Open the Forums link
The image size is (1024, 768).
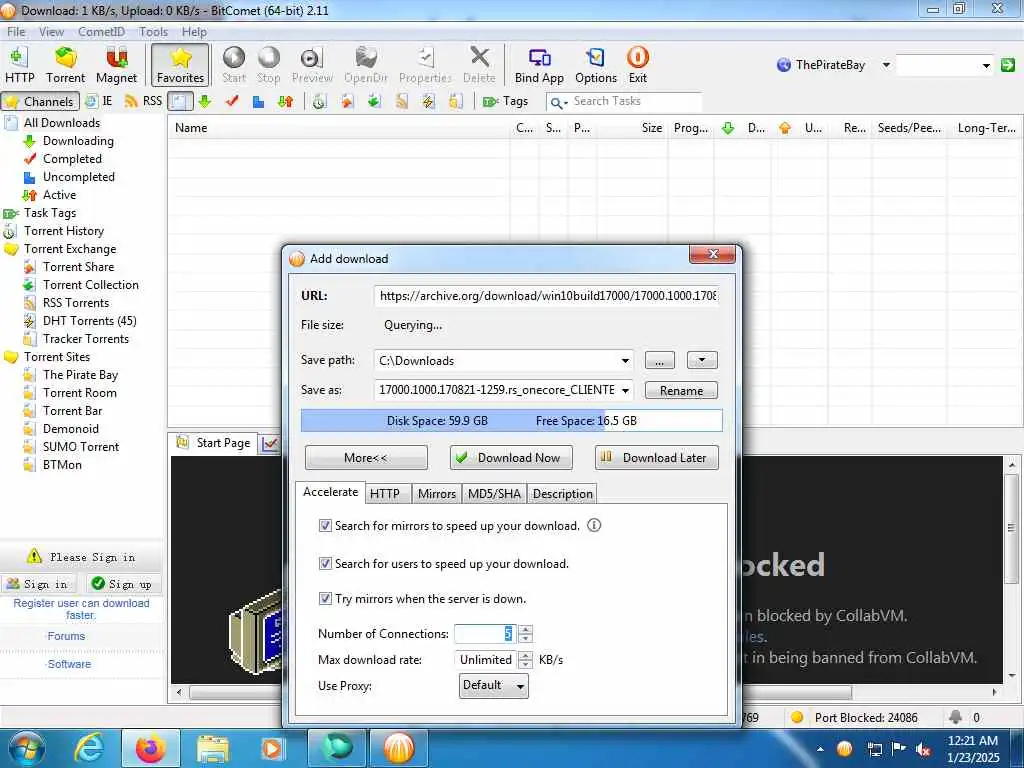(x=66, y=636)
